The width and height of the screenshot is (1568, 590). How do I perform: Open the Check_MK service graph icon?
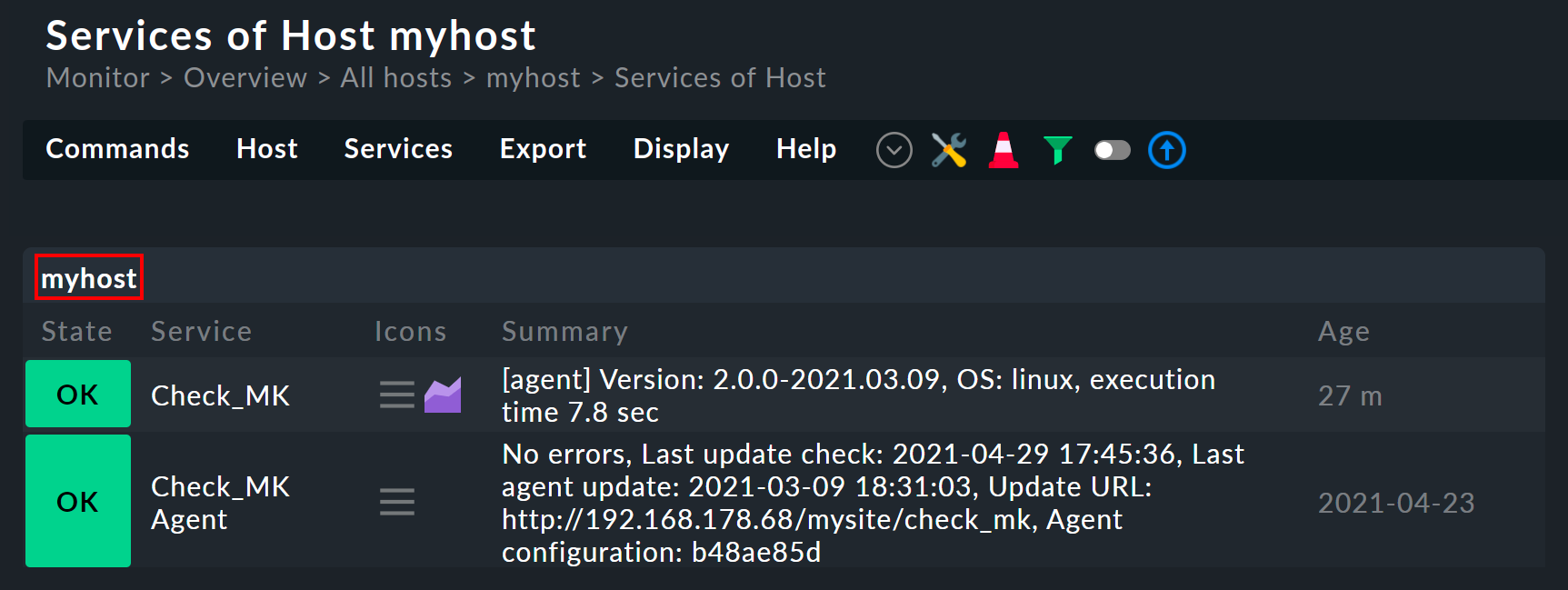point(443,395)
